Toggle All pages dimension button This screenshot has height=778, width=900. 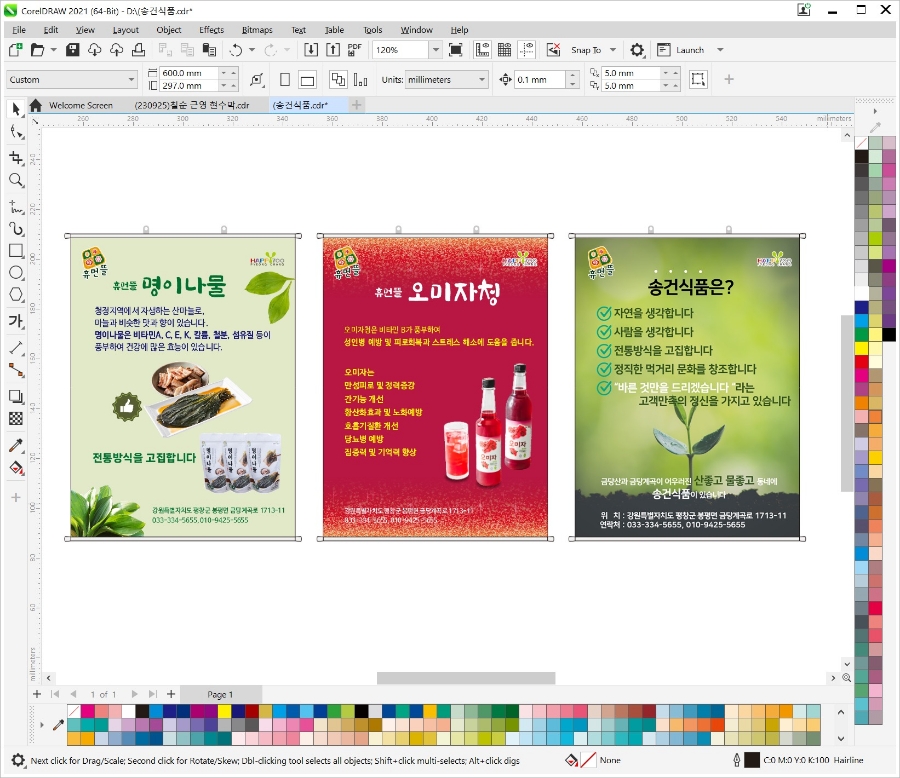338,80
